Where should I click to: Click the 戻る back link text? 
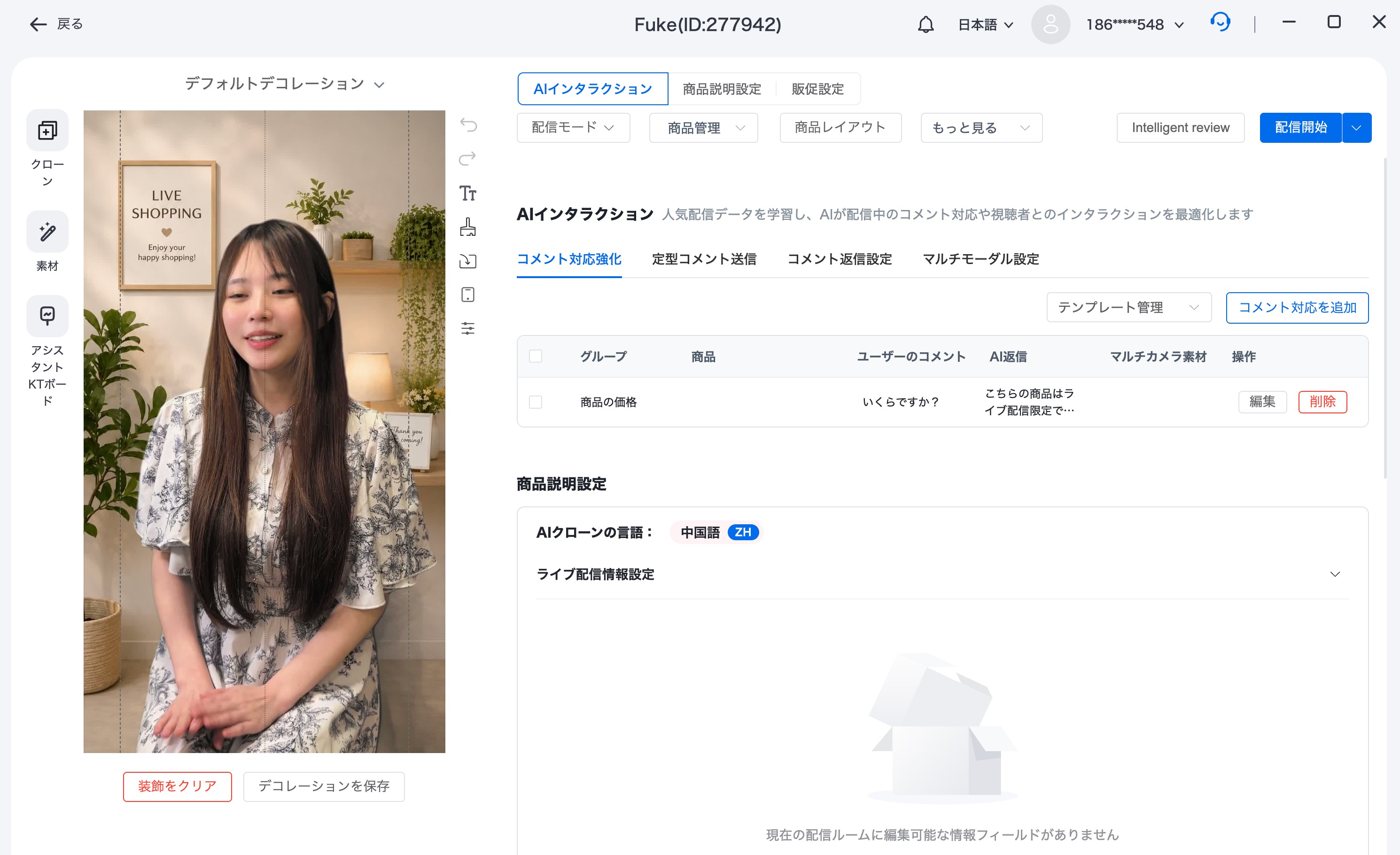(x=70, y=24)
